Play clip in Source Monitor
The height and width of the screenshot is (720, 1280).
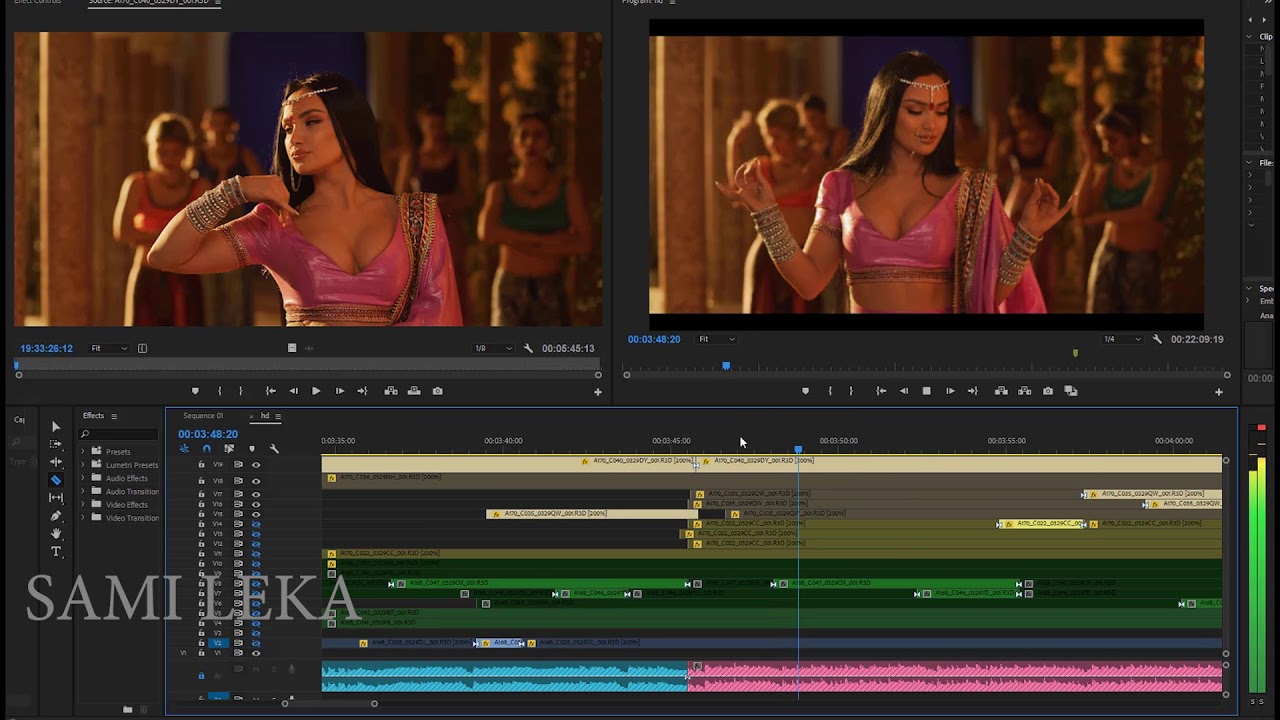[316, 391]
